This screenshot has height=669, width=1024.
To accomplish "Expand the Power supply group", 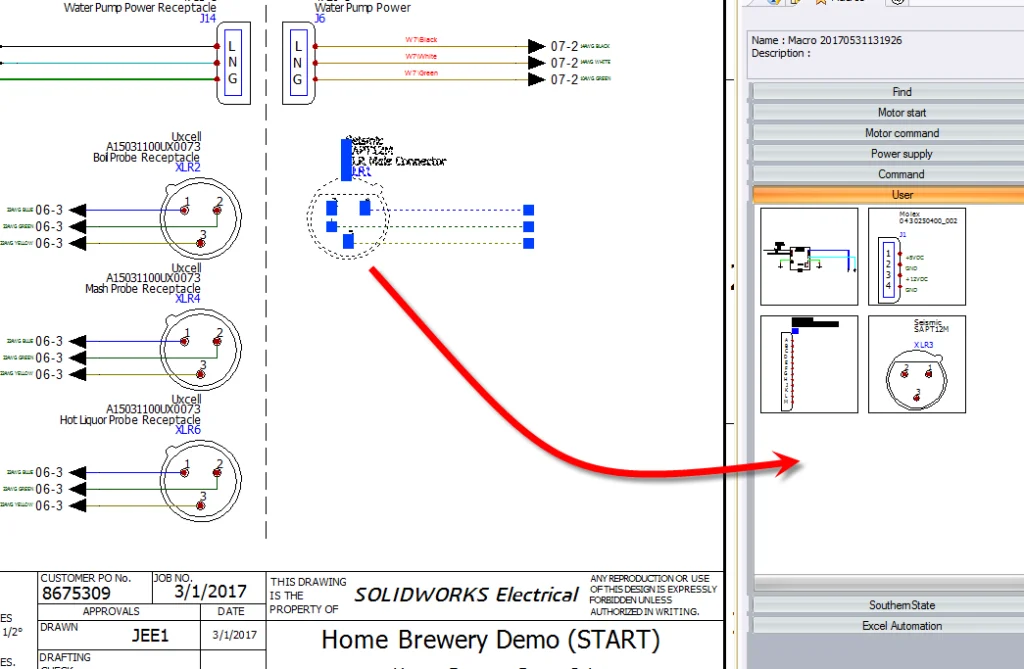I will [902, 153].
